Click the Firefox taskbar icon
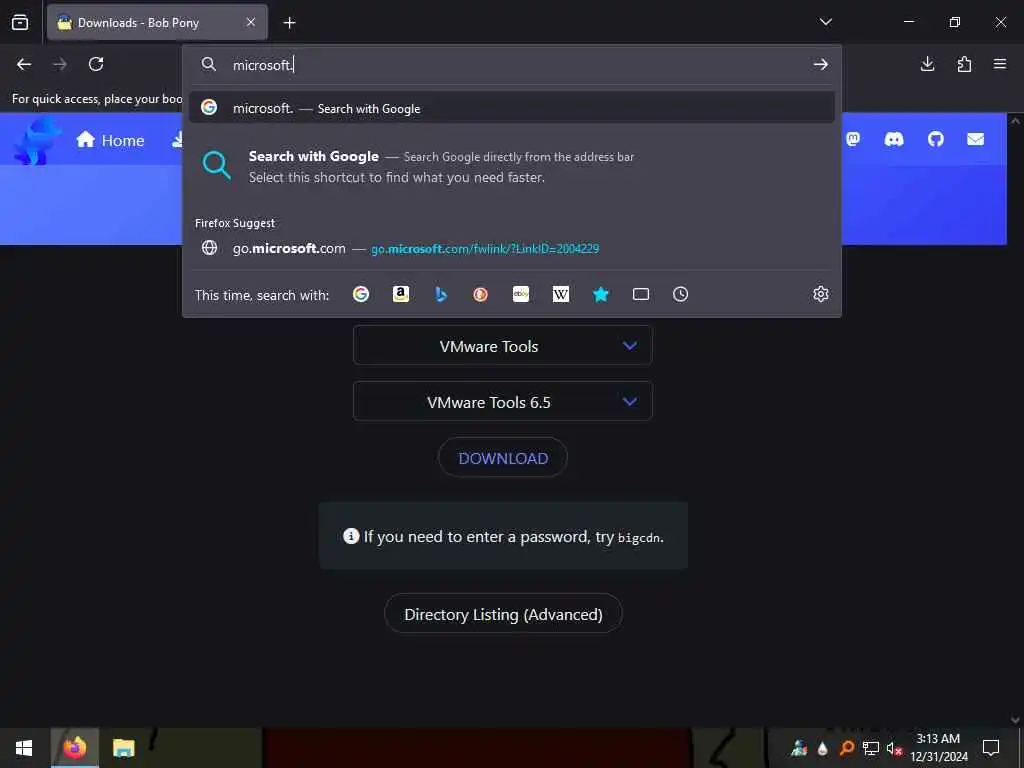The image size is (1024, 768). (75, 748)
